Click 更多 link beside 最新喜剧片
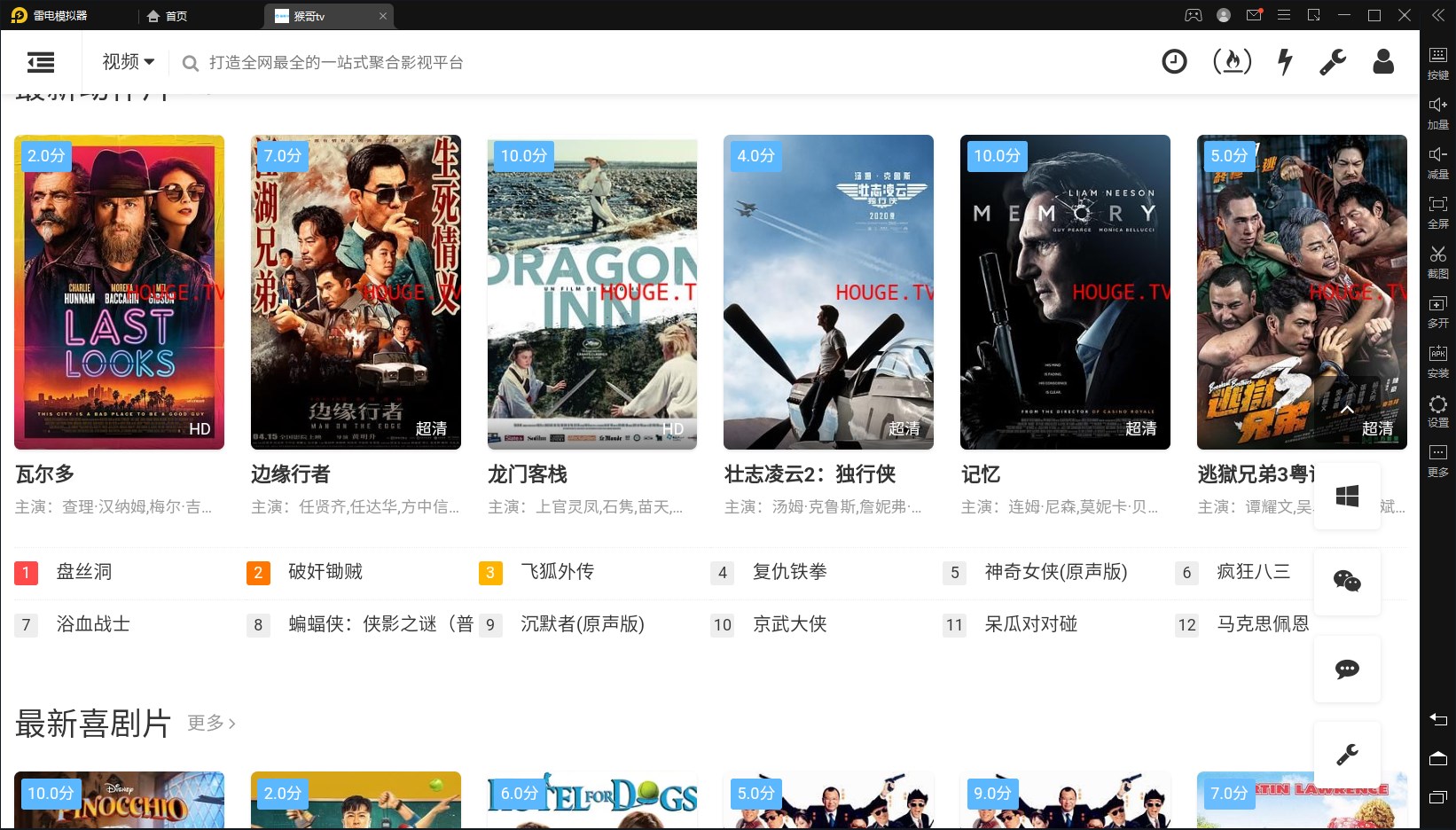This screenshot has width=1456, height=830. pos(211,723)
